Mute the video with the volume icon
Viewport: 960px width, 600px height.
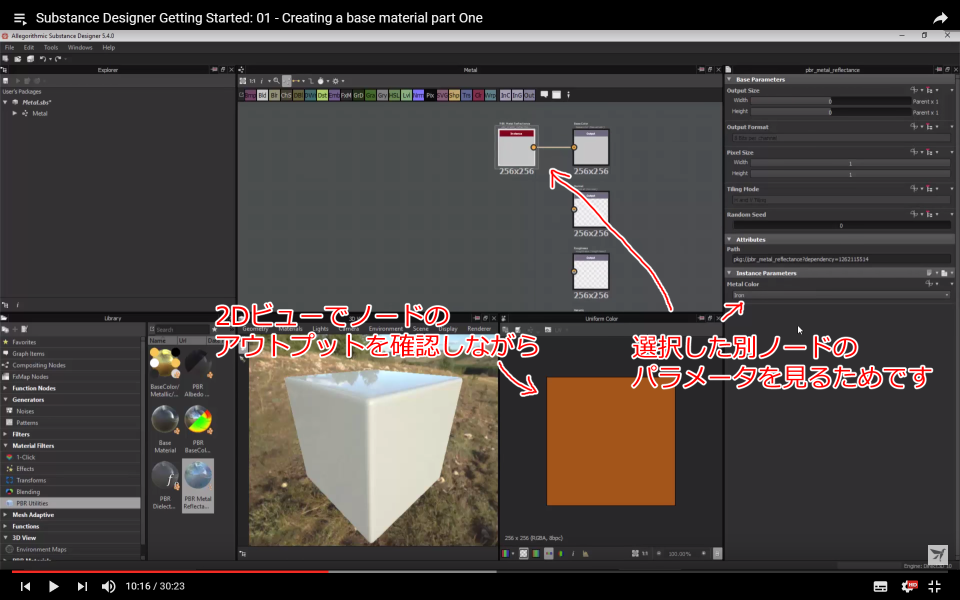click(x=108, y=587)
